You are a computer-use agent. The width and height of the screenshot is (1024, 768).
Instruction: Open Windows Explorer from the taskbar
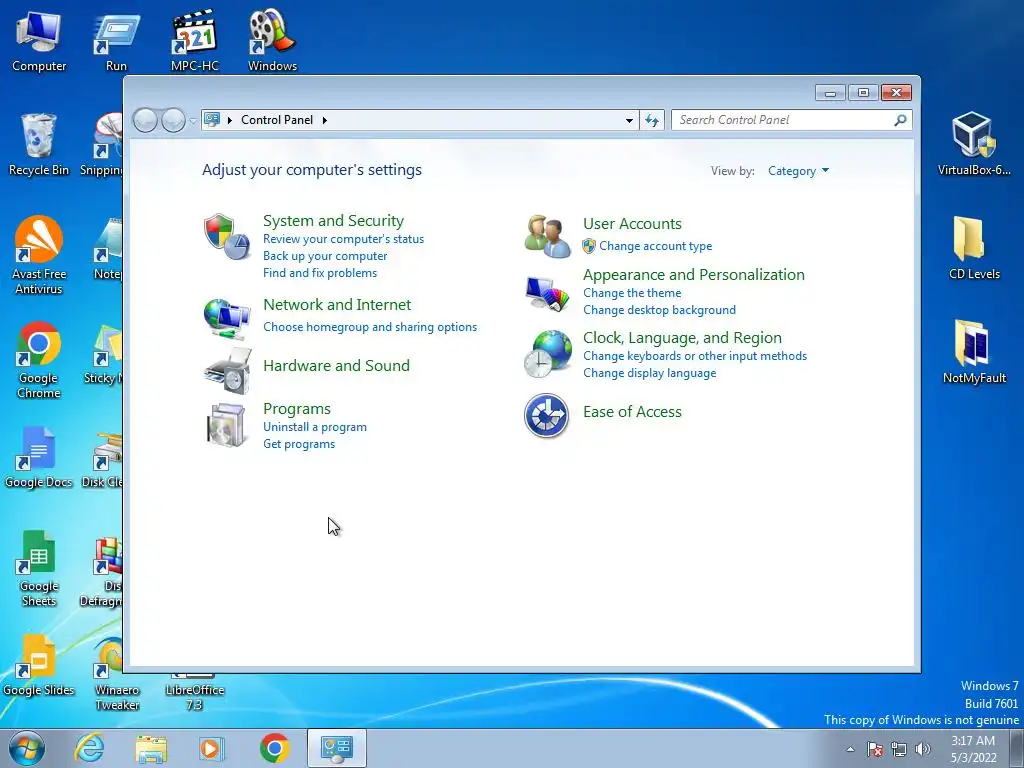151,748
